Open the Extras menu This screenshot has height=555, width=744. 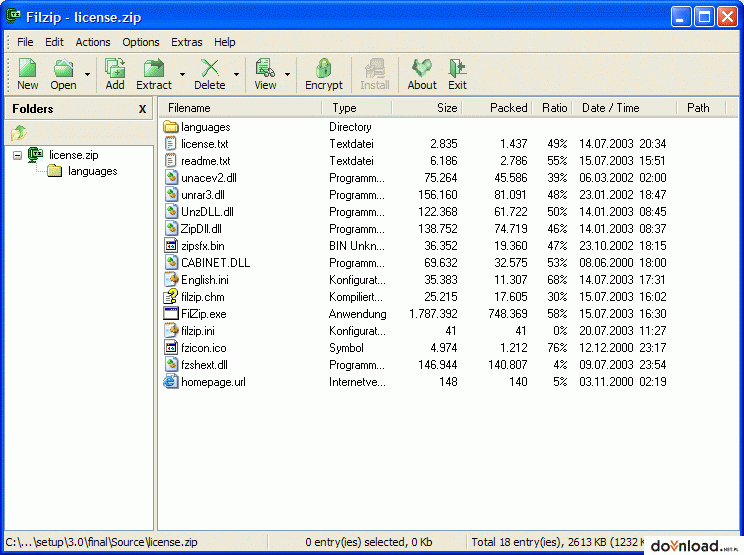point(186,42)
